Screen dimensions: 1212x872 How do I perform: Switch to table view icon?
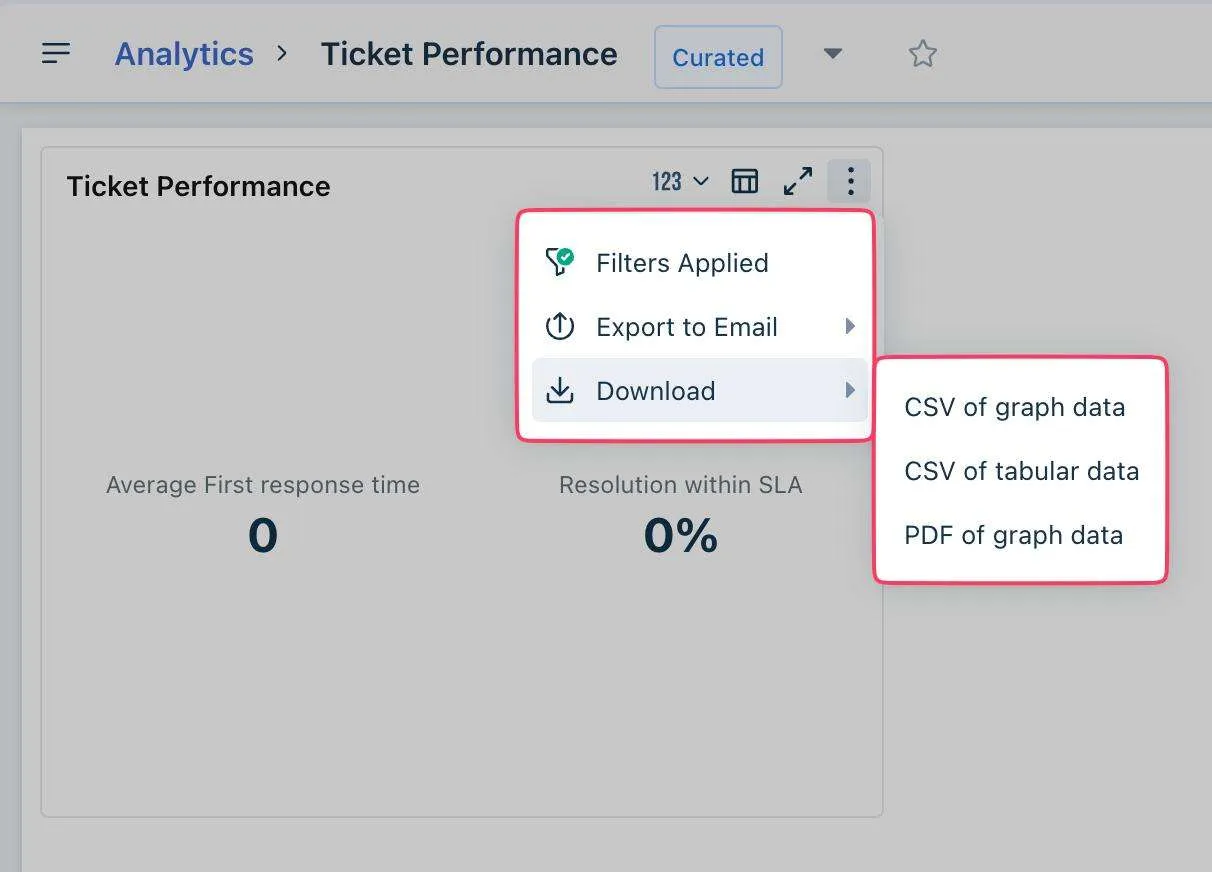coord(745,181)
